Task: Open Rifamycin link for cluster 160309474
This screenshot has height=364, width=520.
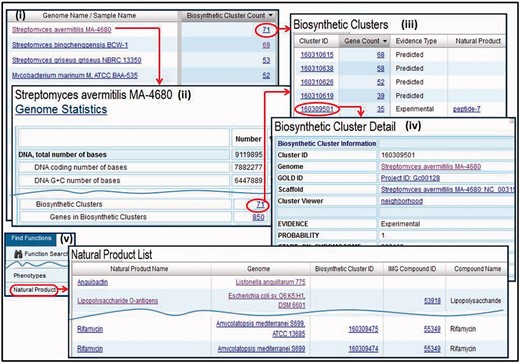Action: 90,349
